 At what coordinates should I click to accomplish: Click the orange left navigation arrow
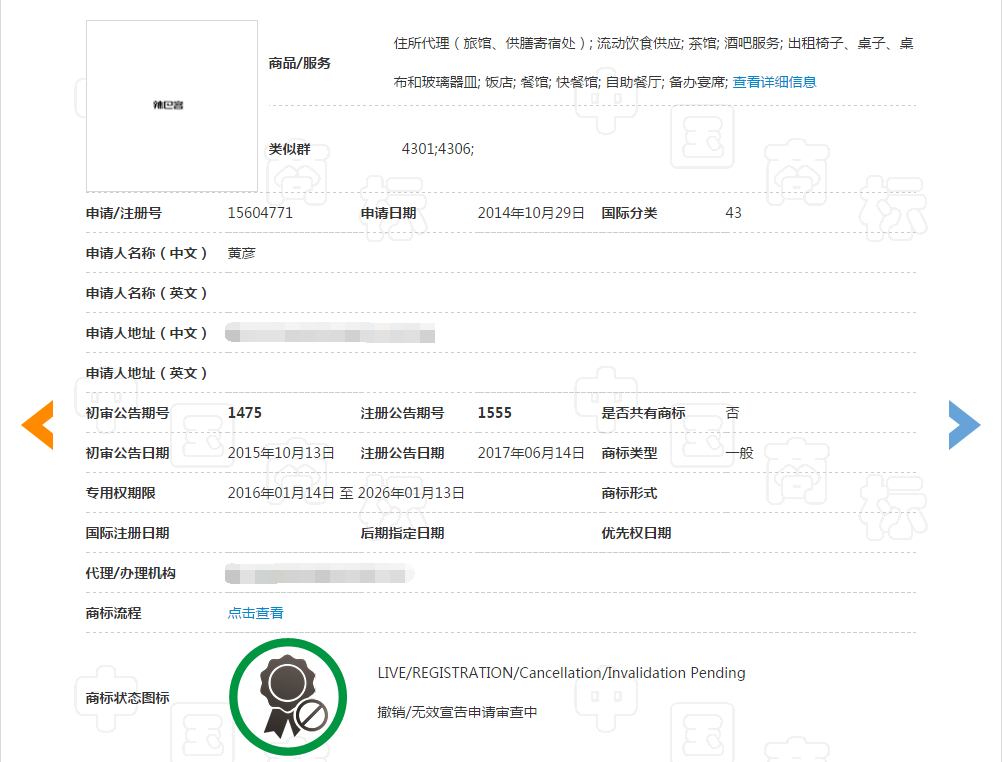37,424
